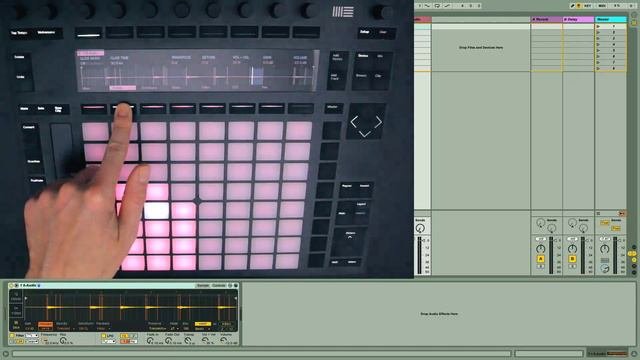
Task: Click the KEY map mode button
Action: 587,6
